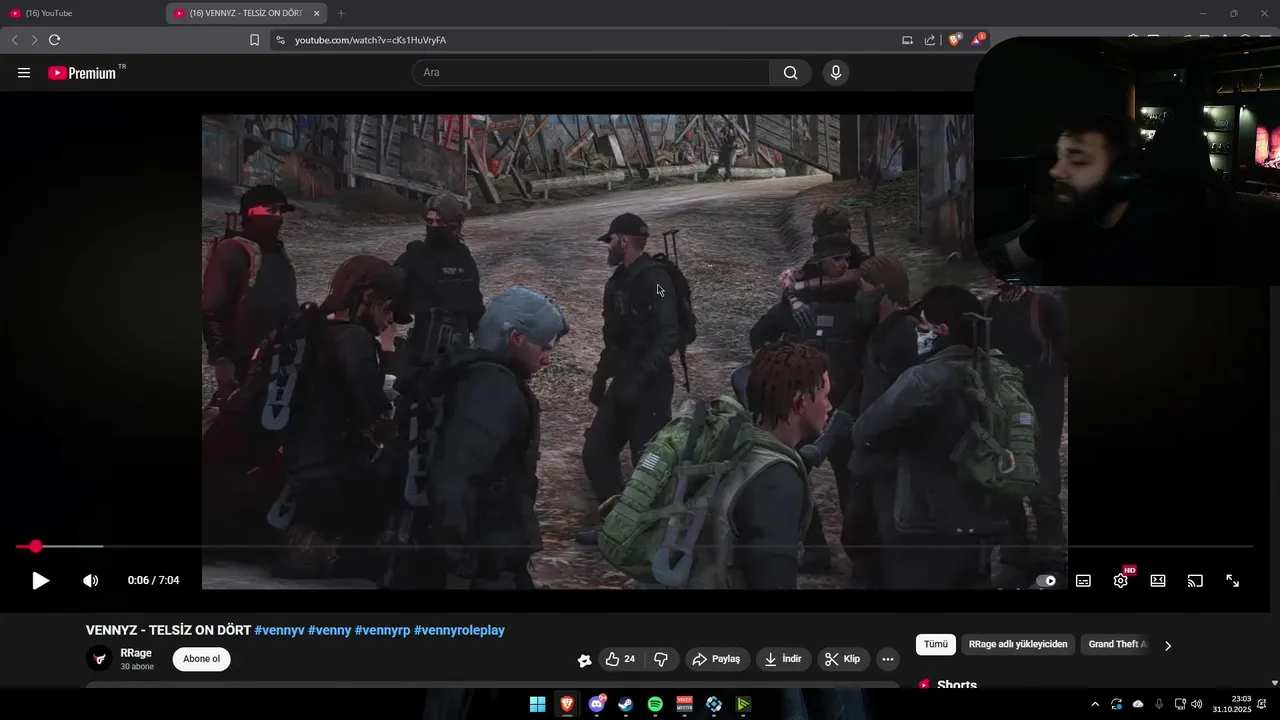Image resolution: width=1280 pixels, height=720 pixels.
Task: Open the RRage channel name link
Action: coord(136,653)
